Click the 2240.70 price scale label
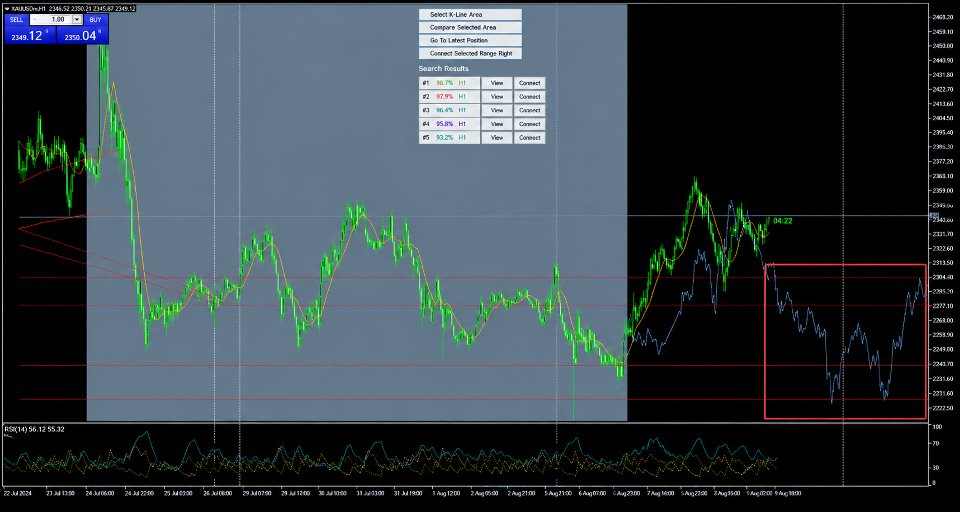 click(x=943, y=364)
